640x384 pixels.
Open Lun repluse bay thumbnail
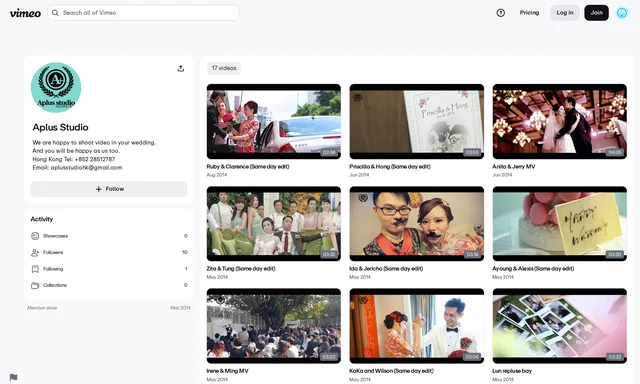(x=560, y=326)
